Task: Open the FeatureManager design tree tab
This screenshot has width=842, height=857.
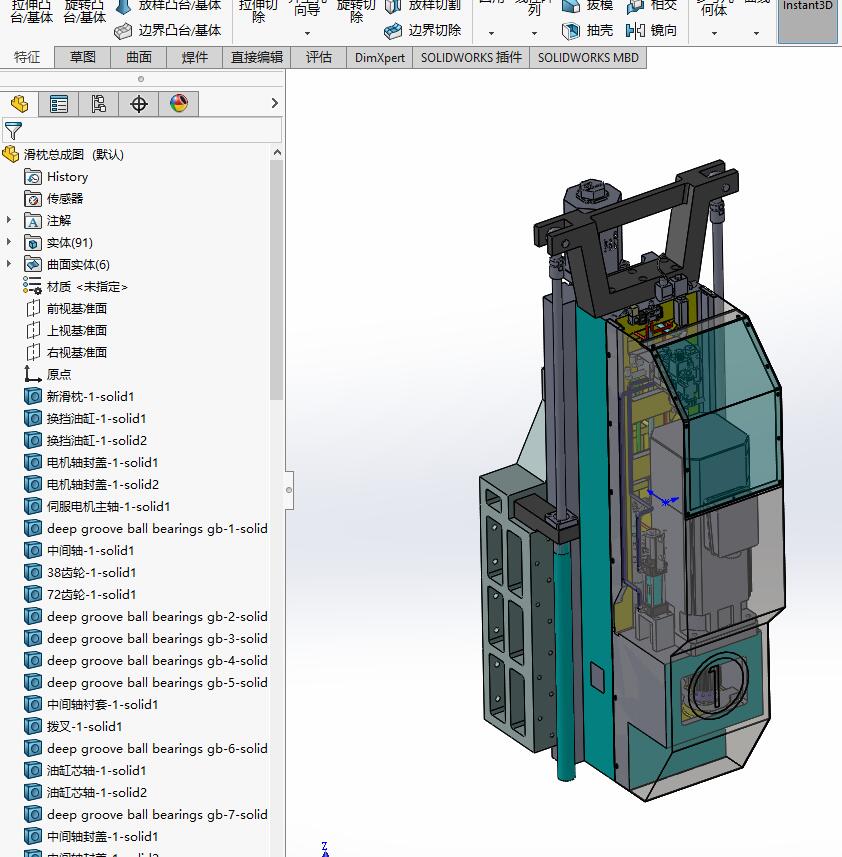Action: click(x=19, y=104)
